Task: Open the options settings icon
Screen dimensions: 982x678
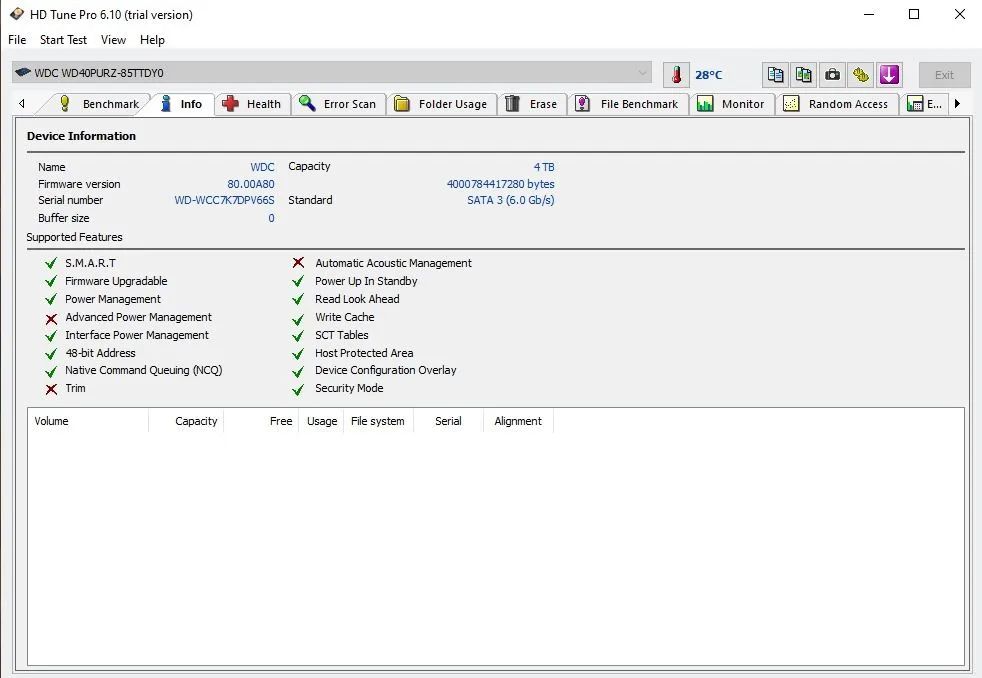Action: (x=861, y=74)
